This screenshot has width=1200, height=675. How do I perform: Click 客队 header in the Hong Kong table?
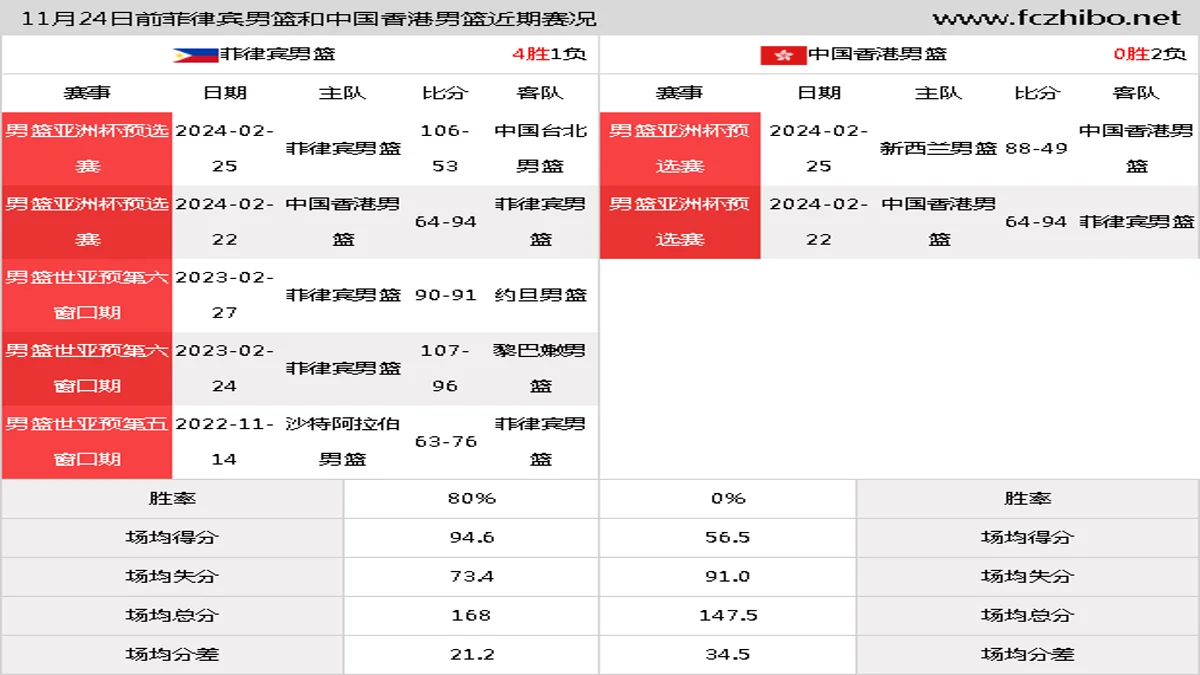(x=1137, y=93)
